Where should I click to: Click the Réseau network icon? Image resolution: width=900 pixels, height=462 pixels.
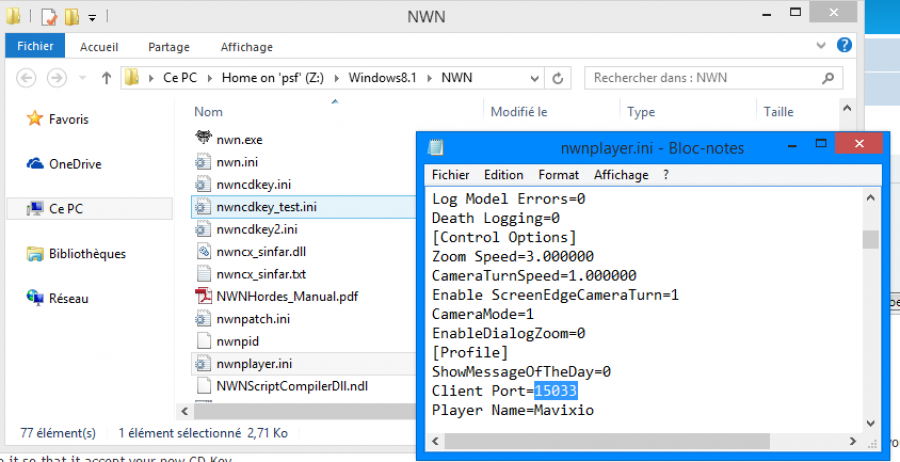pyautogui.click(x=35, y=298)
